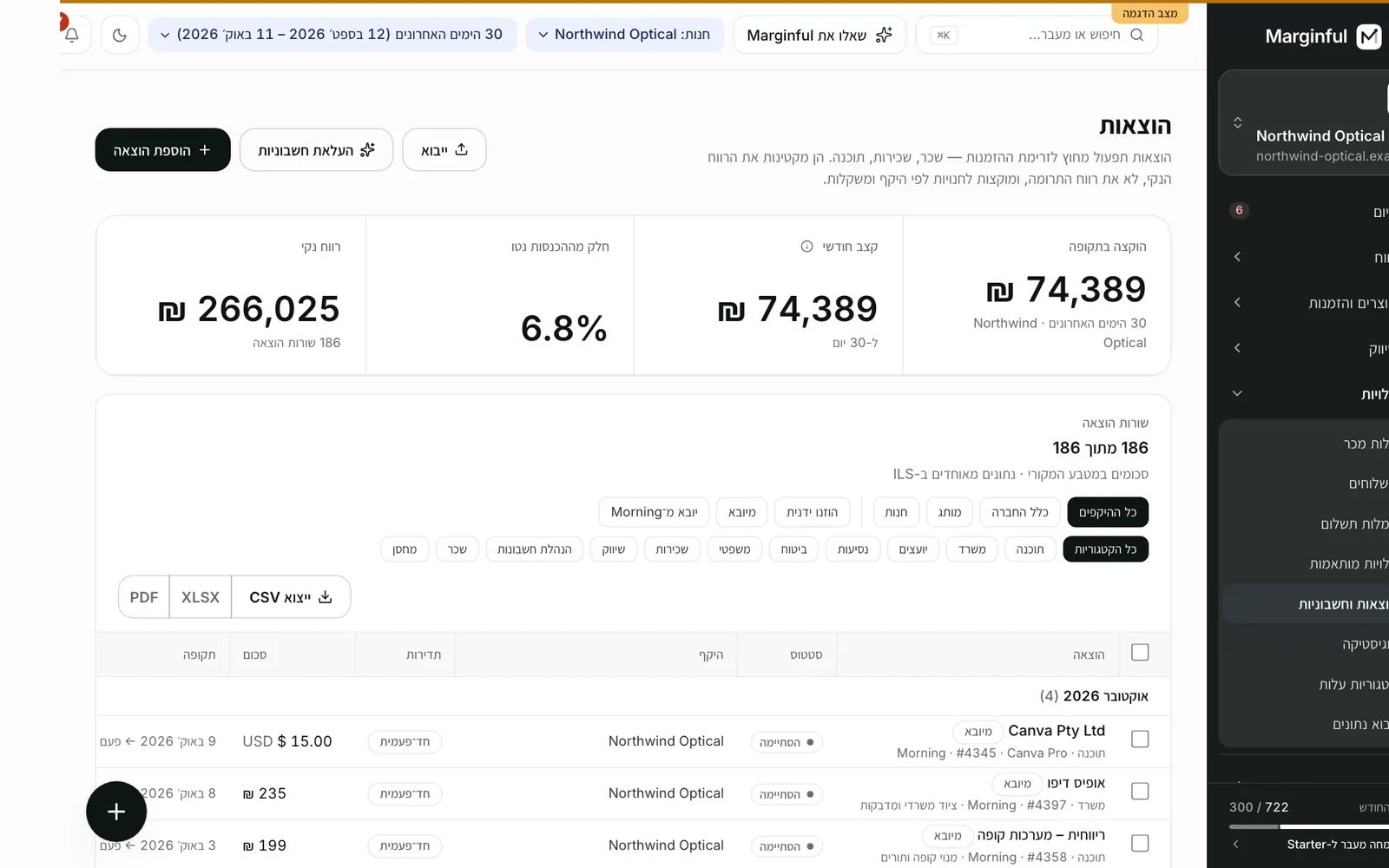Click מיובא tag on Canva Pty Ltd

(978, 732)
